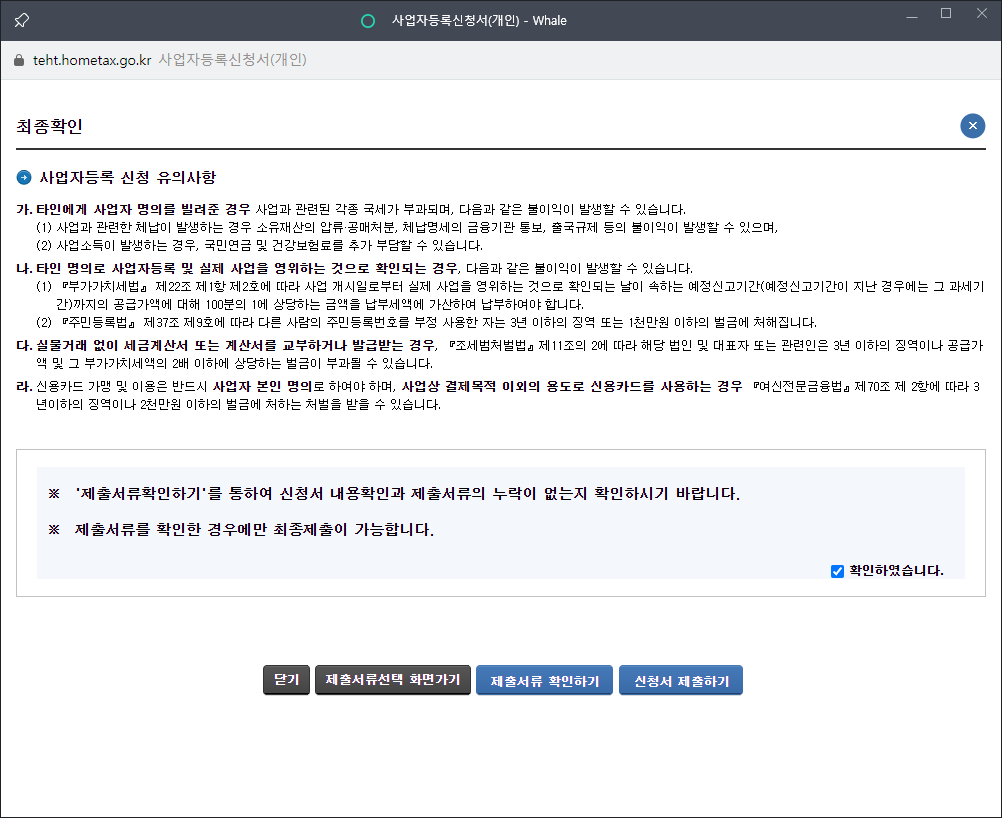Click the window title 사업자등록신청서(개인) - Whale
The image size is (1002, 818).
click(479, 20)
